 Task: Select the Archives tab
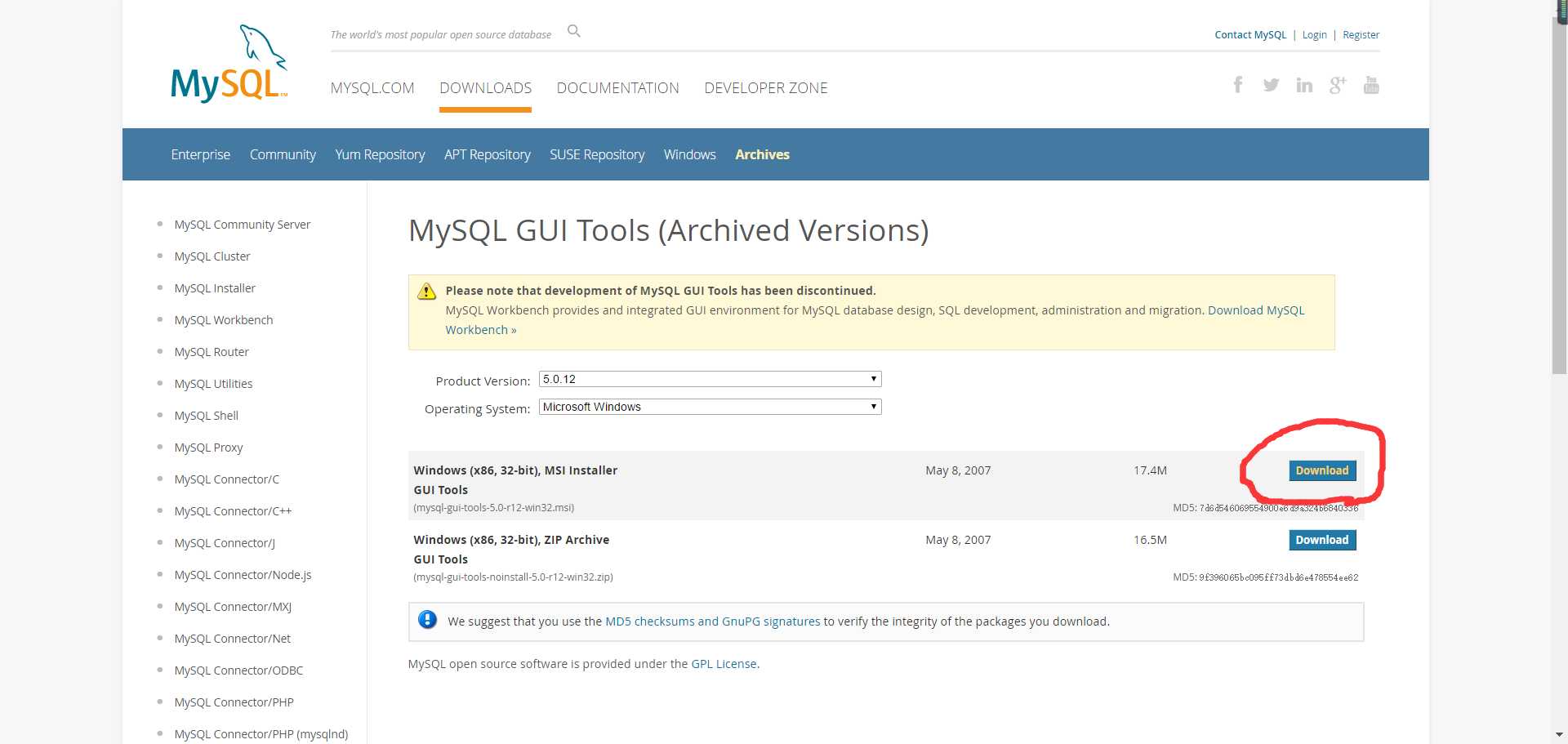pyautogui.click(x=762, y=154)
